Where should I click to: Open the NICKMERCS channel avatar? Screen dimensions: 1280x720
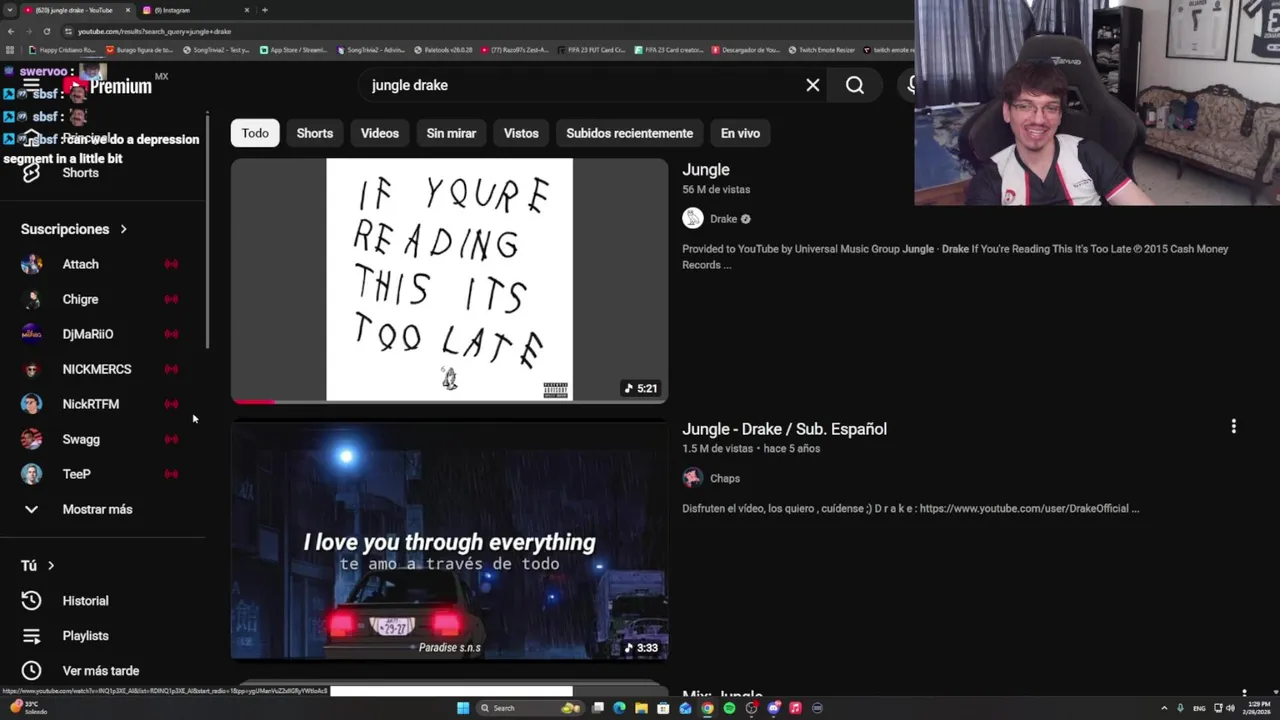32,369
